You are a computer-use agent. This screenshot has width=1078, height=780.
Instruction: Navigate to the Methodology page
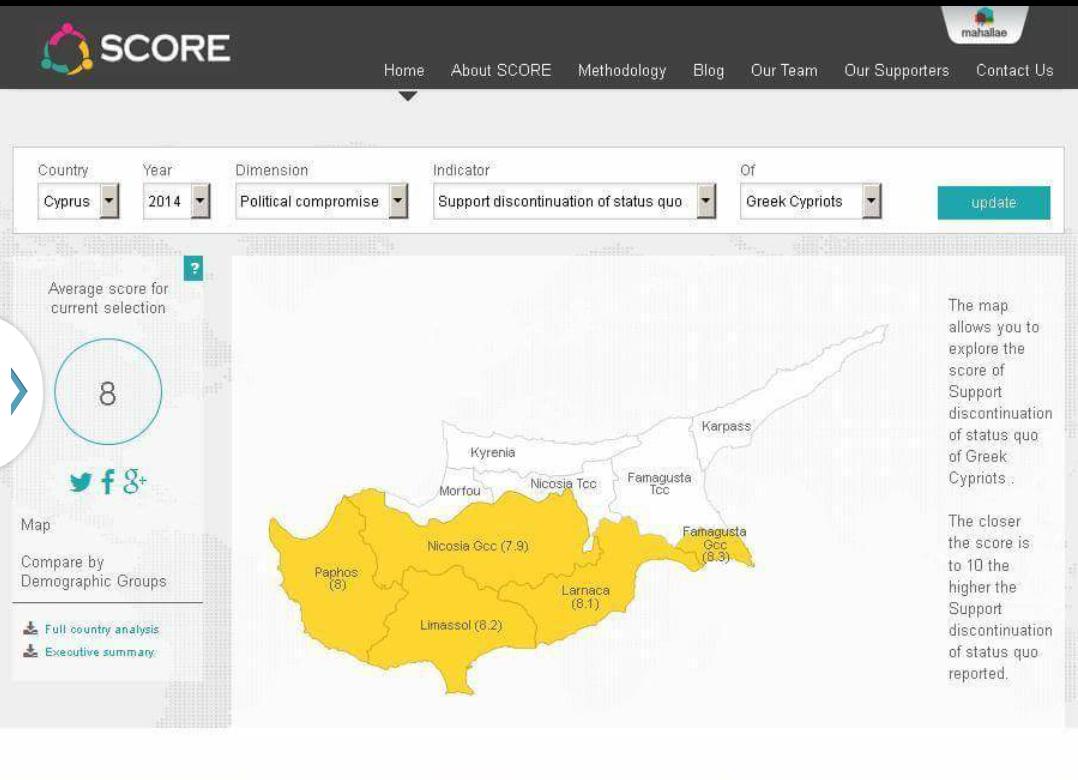(x=622, y=71)
